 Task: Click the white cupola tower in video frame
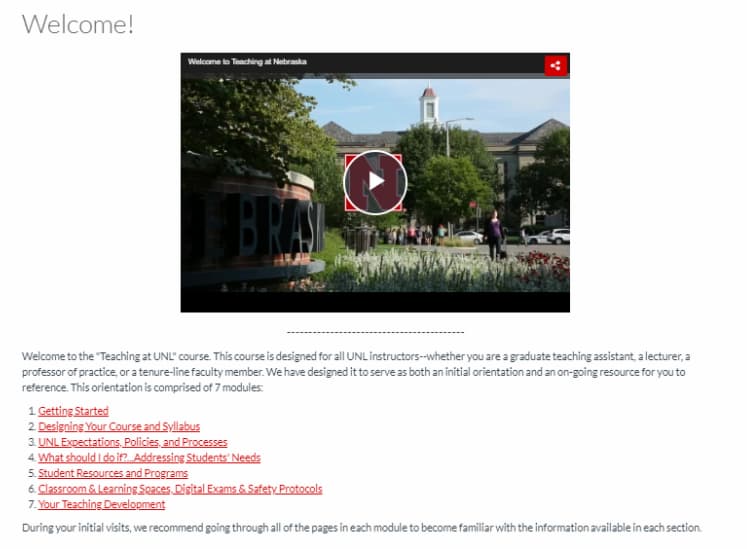[429, 105]
